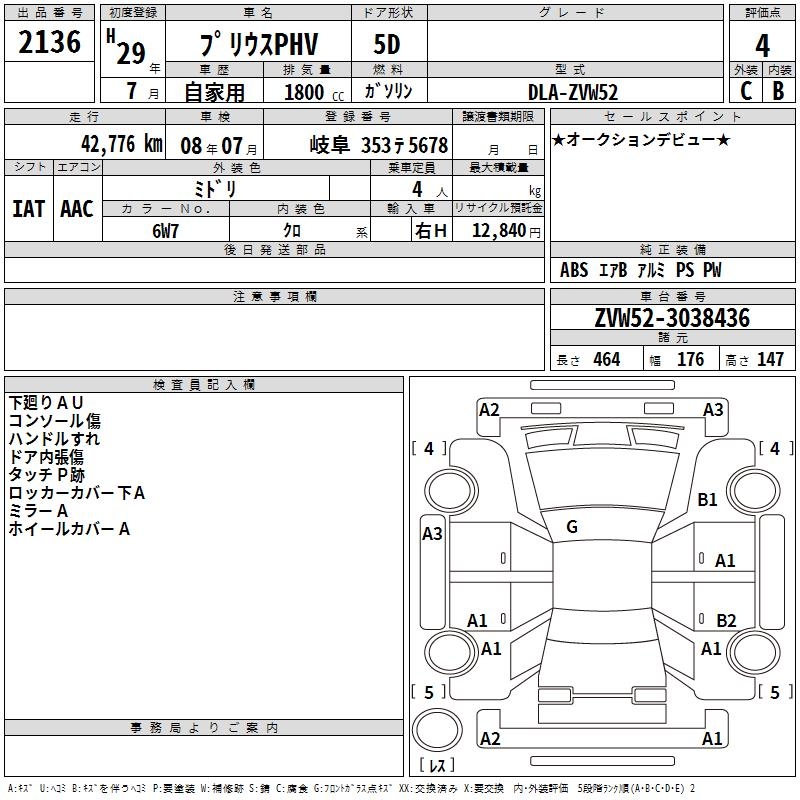Screen dimensions: 800x800
Task: Select the 事務局よりご案内 section header
Action: (204, 728)
